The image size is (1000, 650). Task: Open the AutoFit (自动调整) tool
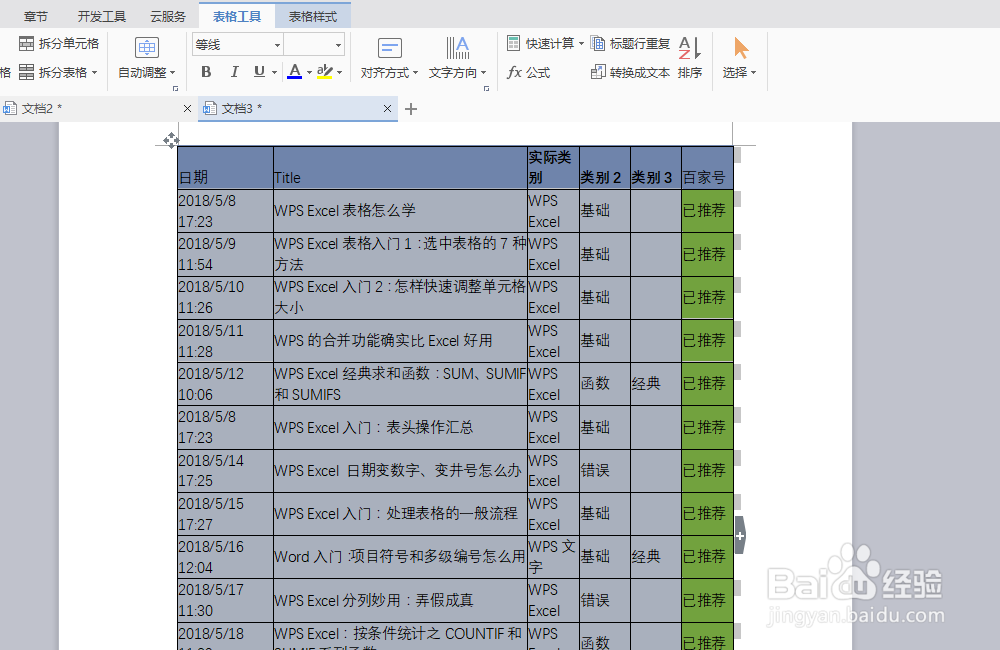click(147, 59)
